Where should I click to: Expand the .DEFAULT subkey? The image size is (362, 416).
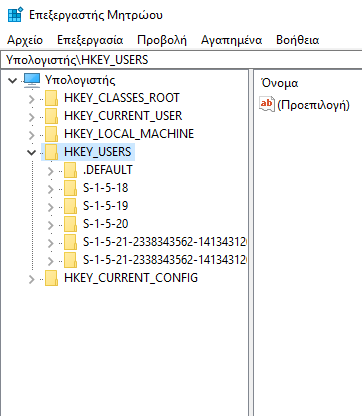(x=50, y=171)
